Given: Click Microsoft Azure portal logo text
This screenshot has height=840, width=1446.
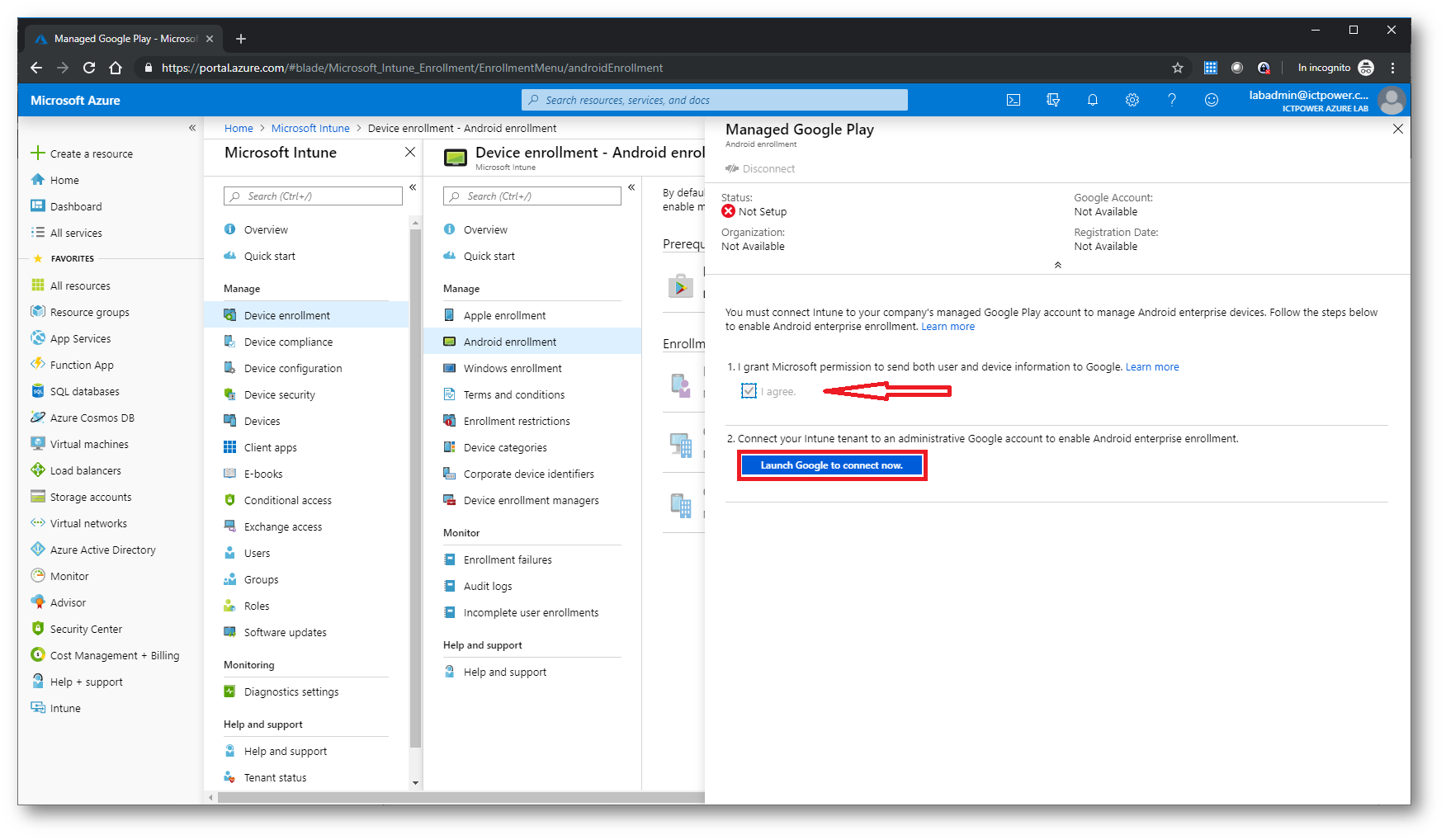Looking at the screenshot, I should pos(75,100).
